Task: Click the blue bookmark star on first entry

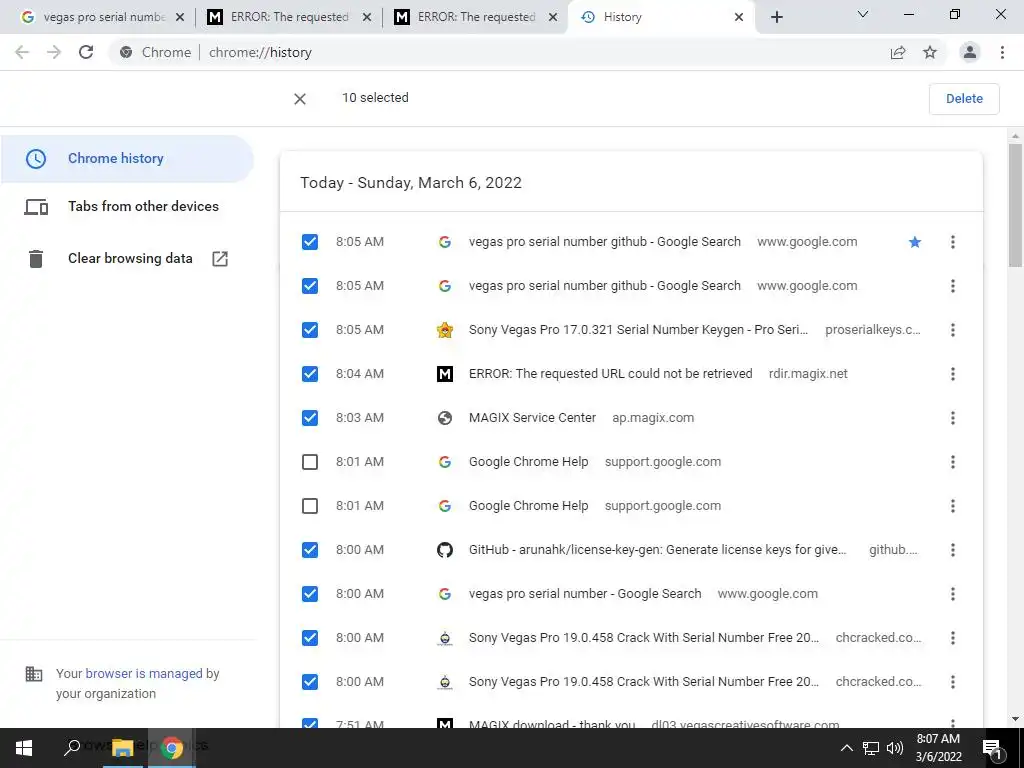Action: (915, 242)
